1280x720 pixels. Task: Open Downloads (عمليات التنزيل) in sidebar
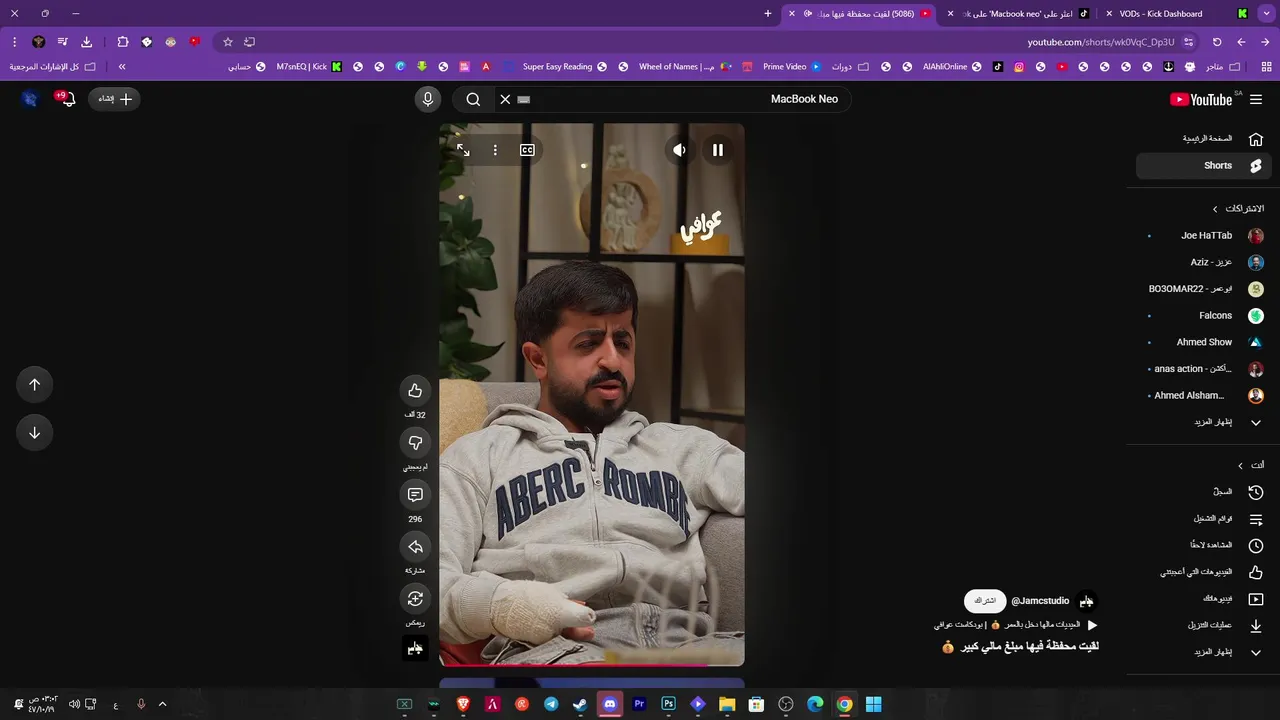[1203, 626]
